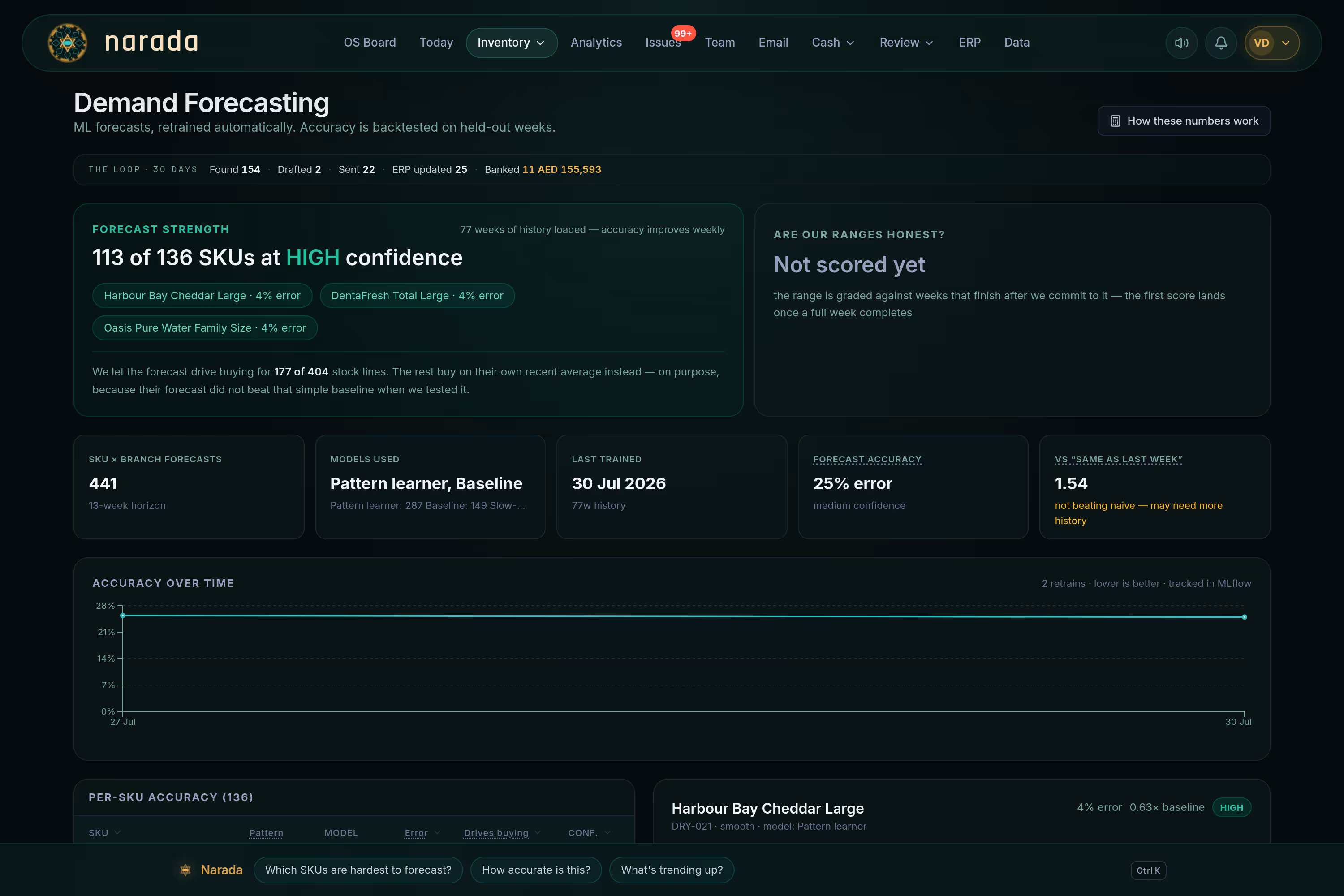Open the user account chevron menu

[x=1286, y=43]
